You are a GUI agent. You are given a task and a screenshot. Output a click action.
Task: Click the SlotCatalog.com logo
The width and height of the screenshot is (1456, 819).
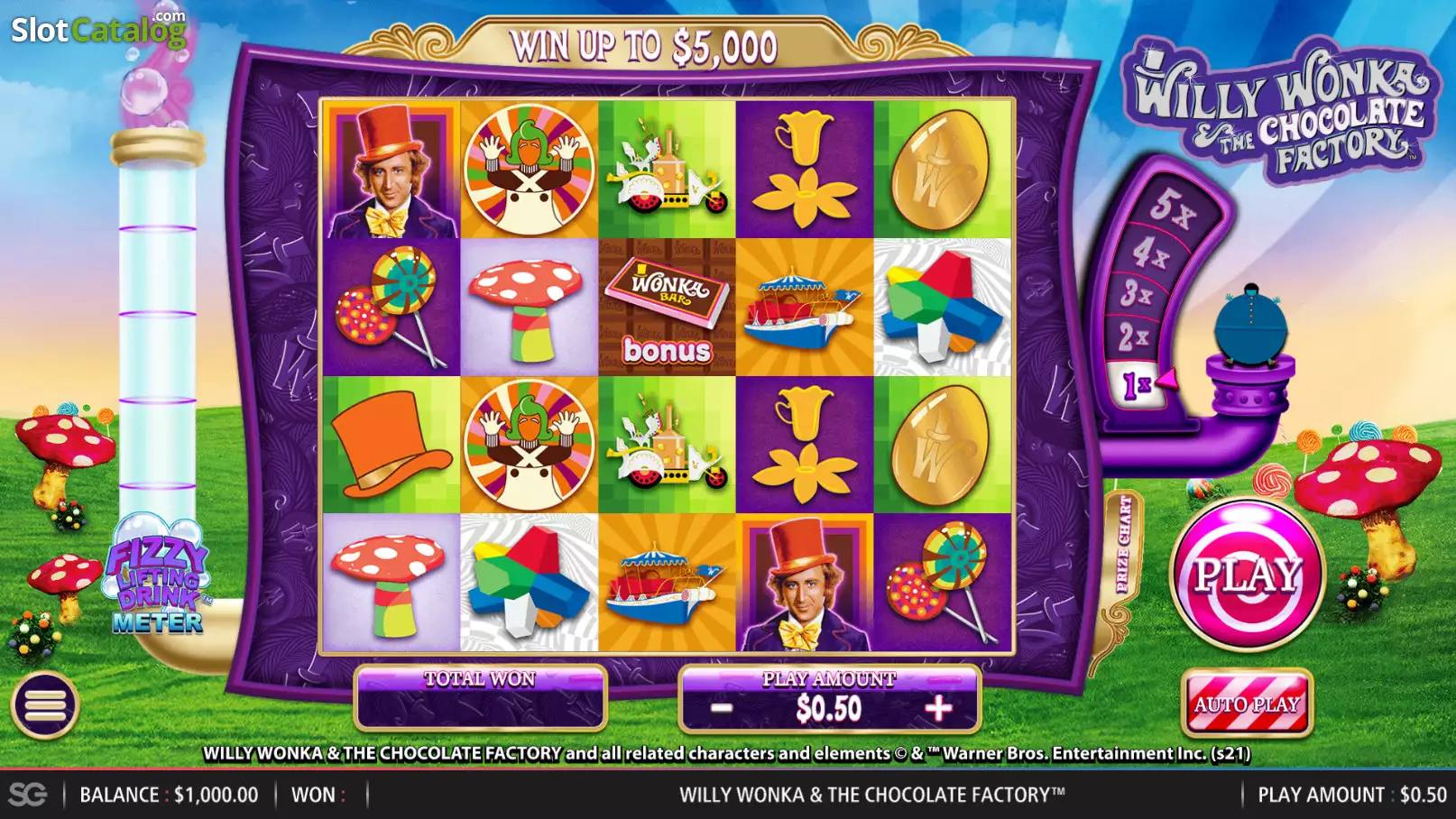coord(98,29)
